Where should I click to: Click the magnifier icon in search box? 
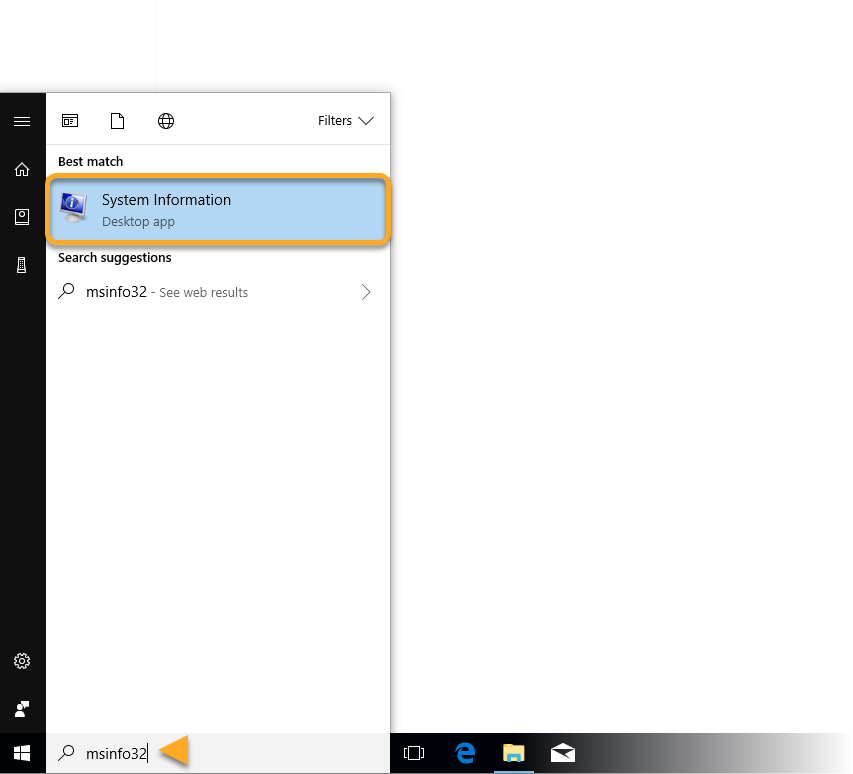coord(66,753)
